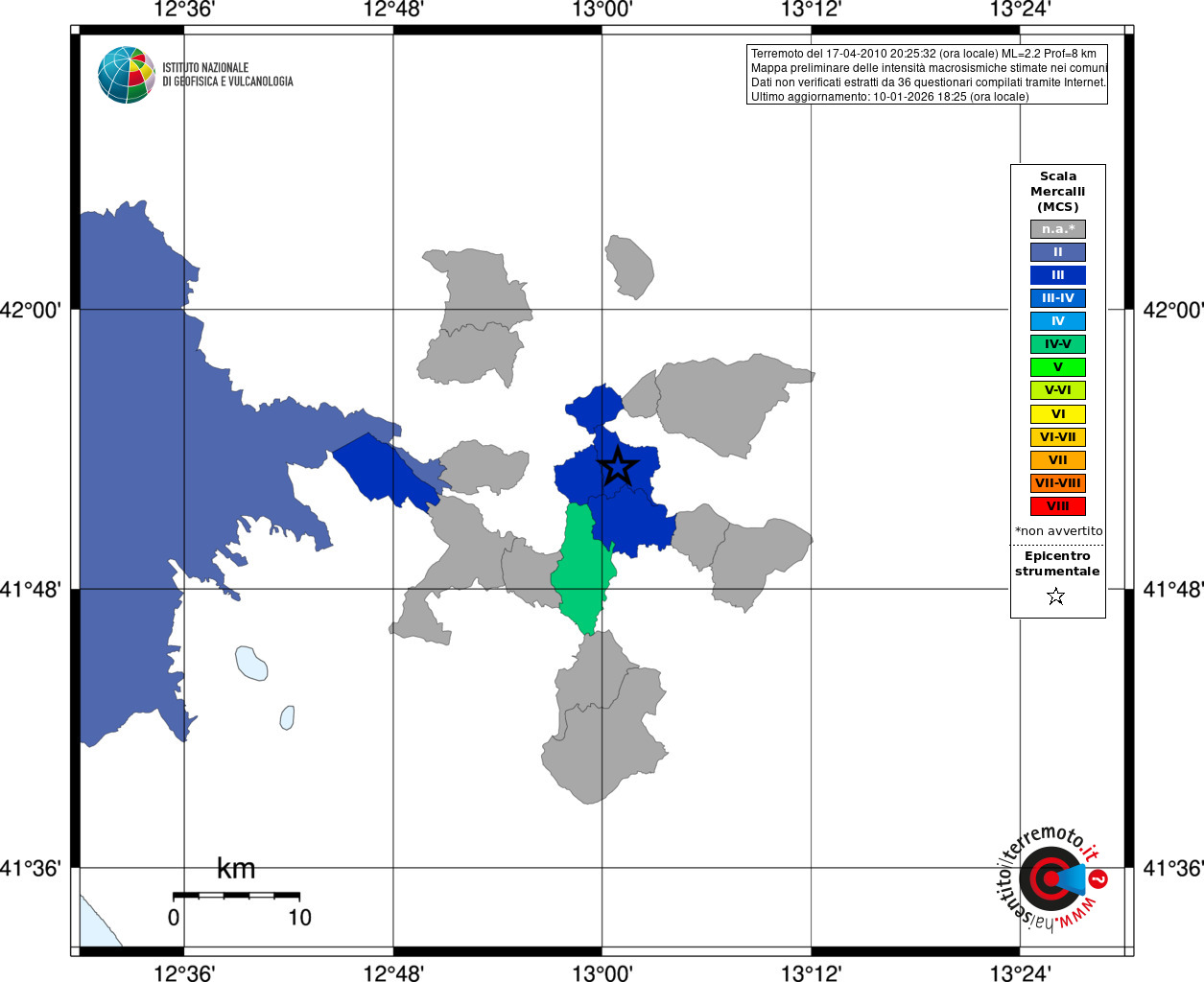Screen dimensions: 1204x982
Task: Click the red VIII legend swatch
Action: (x=1058, y=506)
